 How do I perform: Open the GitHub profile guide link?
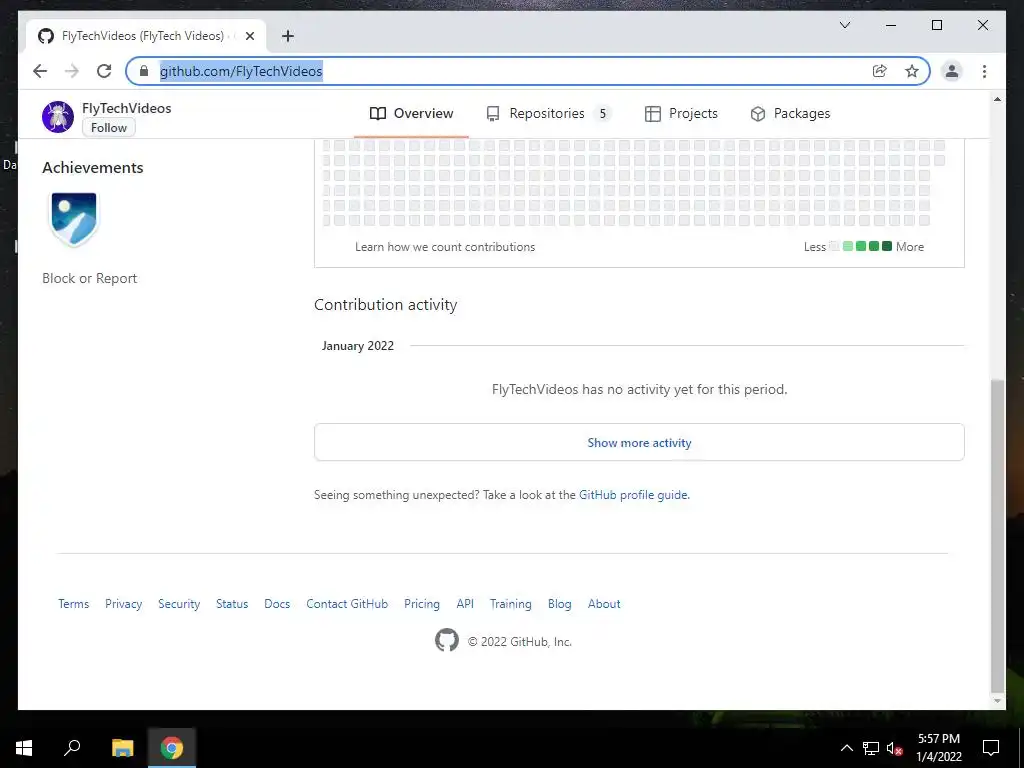click(x=633, y=495)
